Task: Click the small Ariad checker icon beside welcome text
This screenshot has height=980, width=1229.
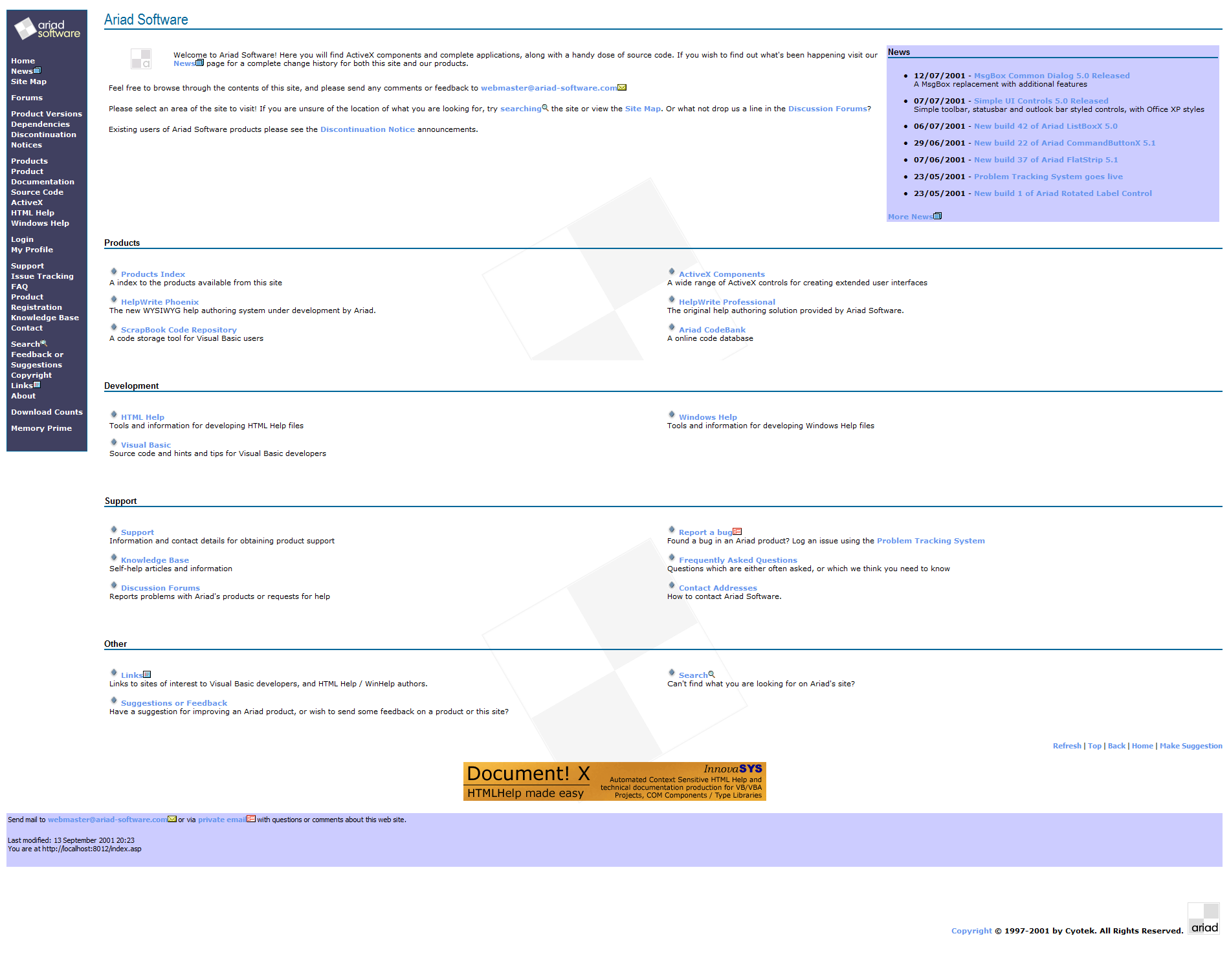Action: 140,59
